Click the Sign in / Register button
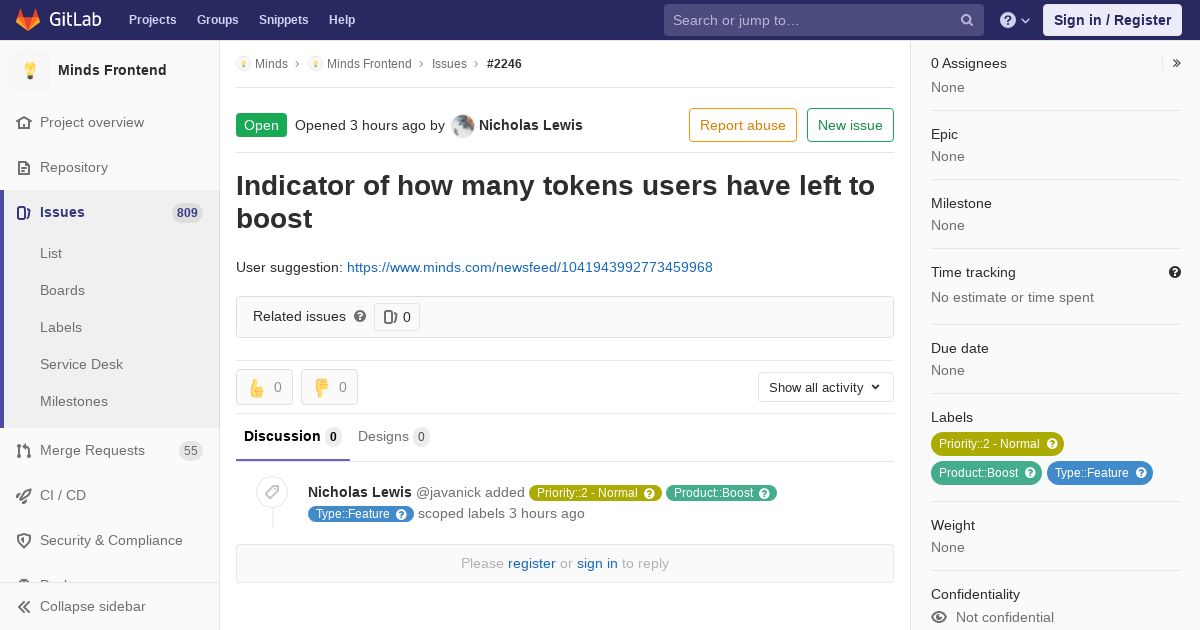Screen dimensions: 1200x630 (x=1112, y=20)
